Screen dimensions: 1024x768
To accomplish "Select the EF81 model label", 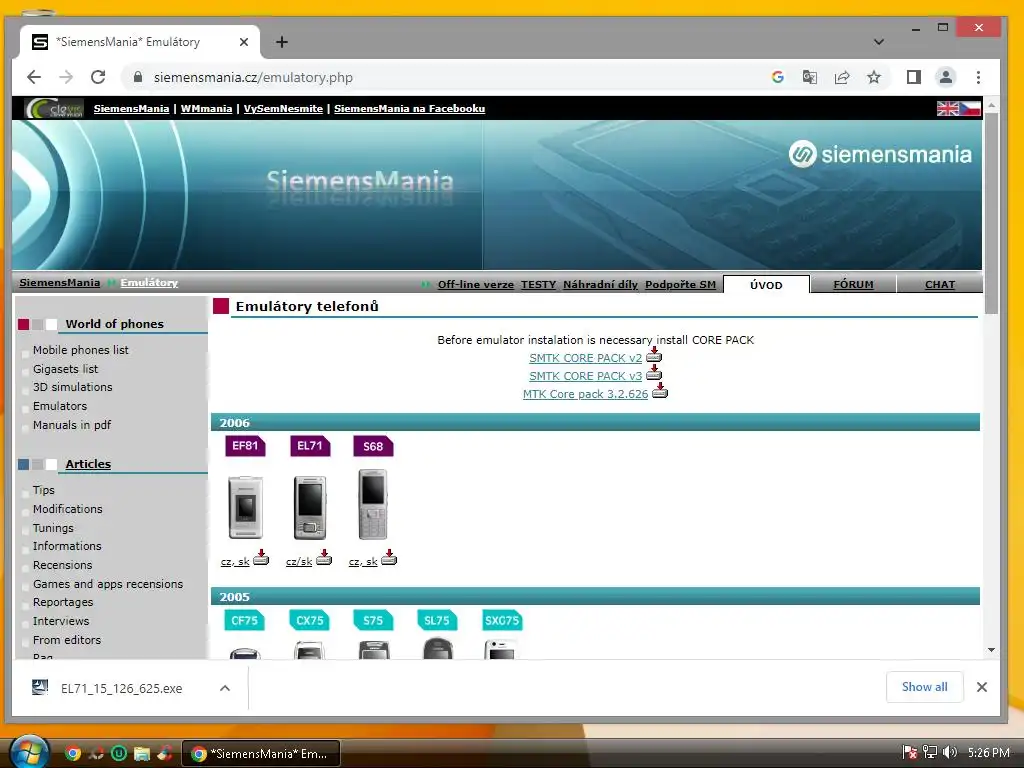I will coord(245,446).
